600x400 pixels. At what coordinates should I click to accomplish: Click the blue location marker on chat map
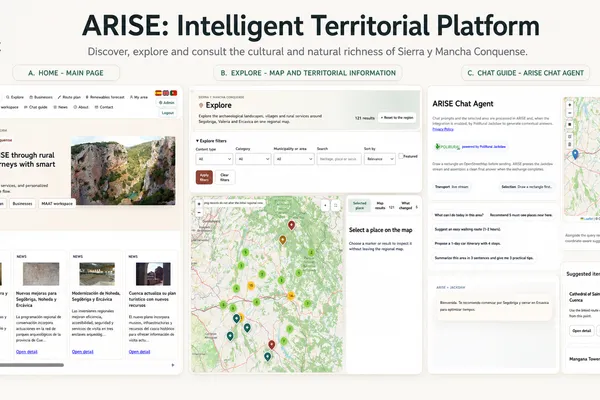tap(575, 154)
